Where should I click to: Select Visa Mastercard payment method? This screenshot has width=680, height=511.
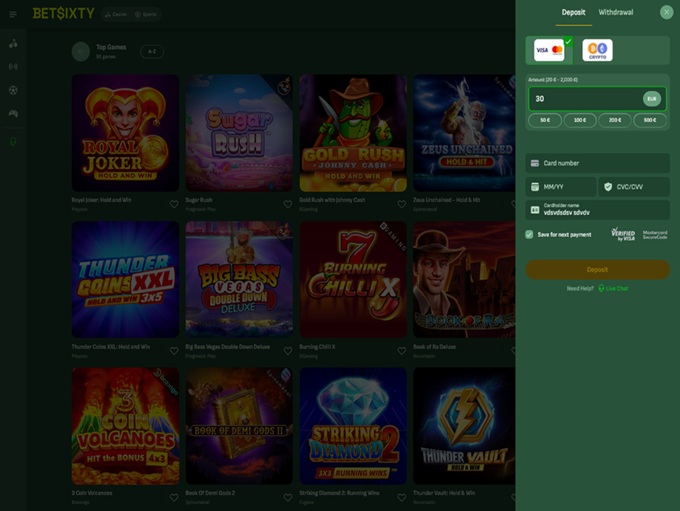click(549, 50)
